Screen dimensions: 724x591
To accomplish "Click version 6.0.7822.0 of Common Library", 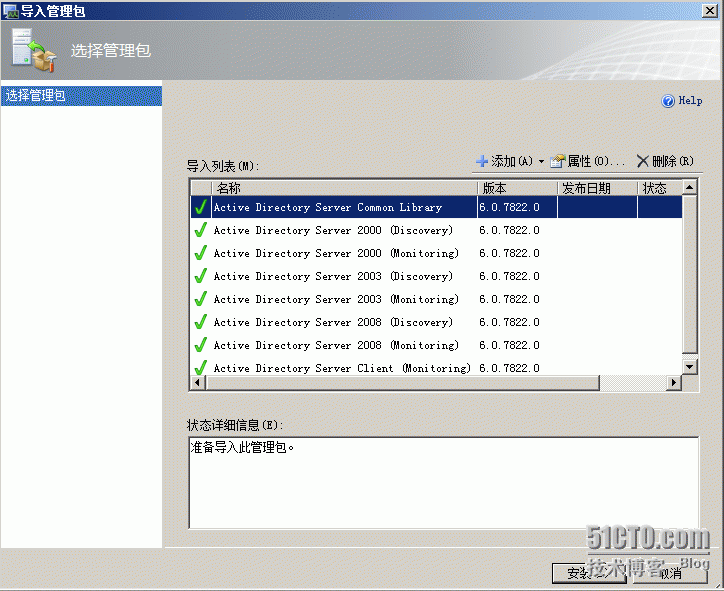I will (x=509, y=207).
